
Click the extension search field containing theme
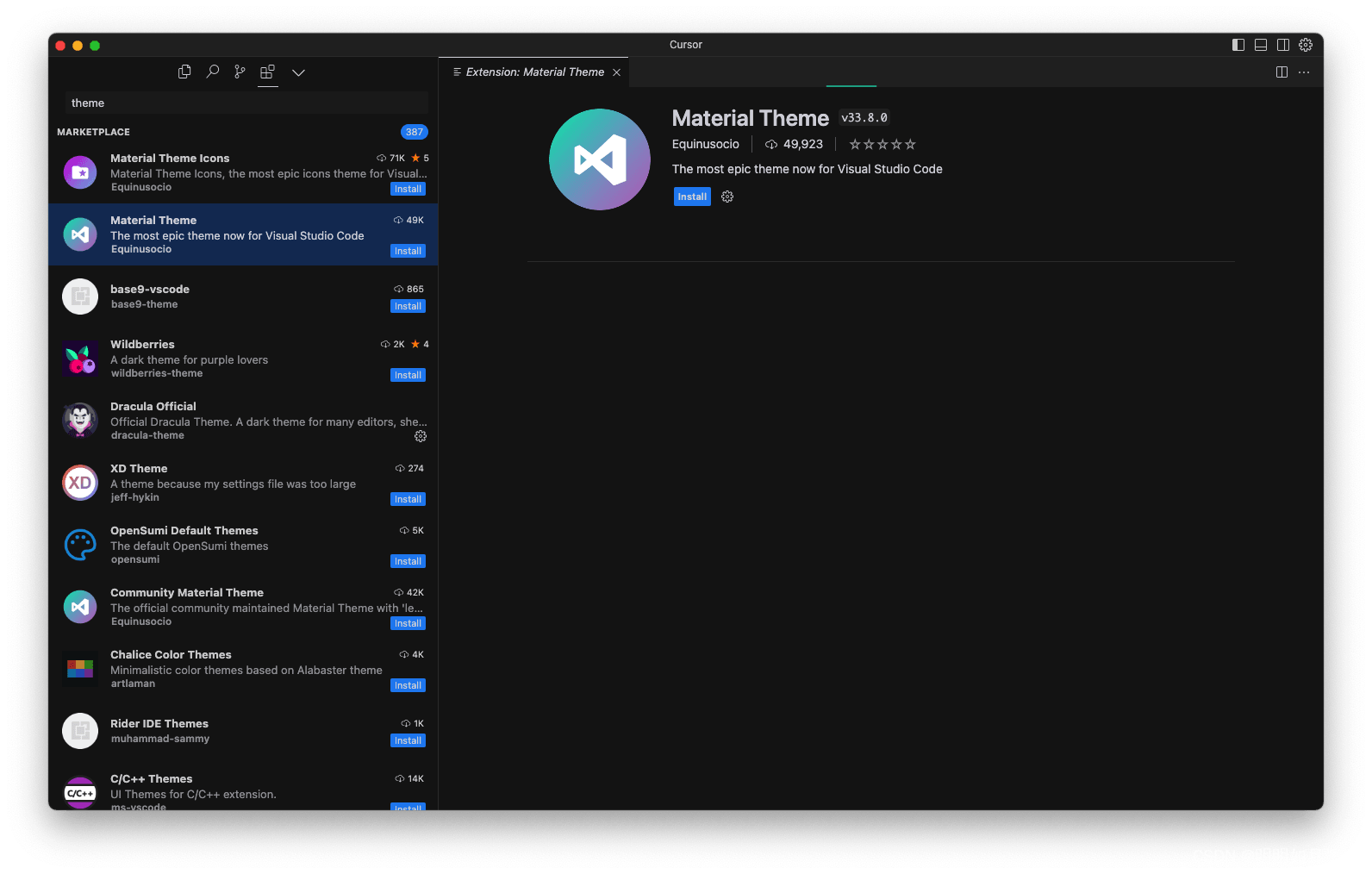(246, 103)
